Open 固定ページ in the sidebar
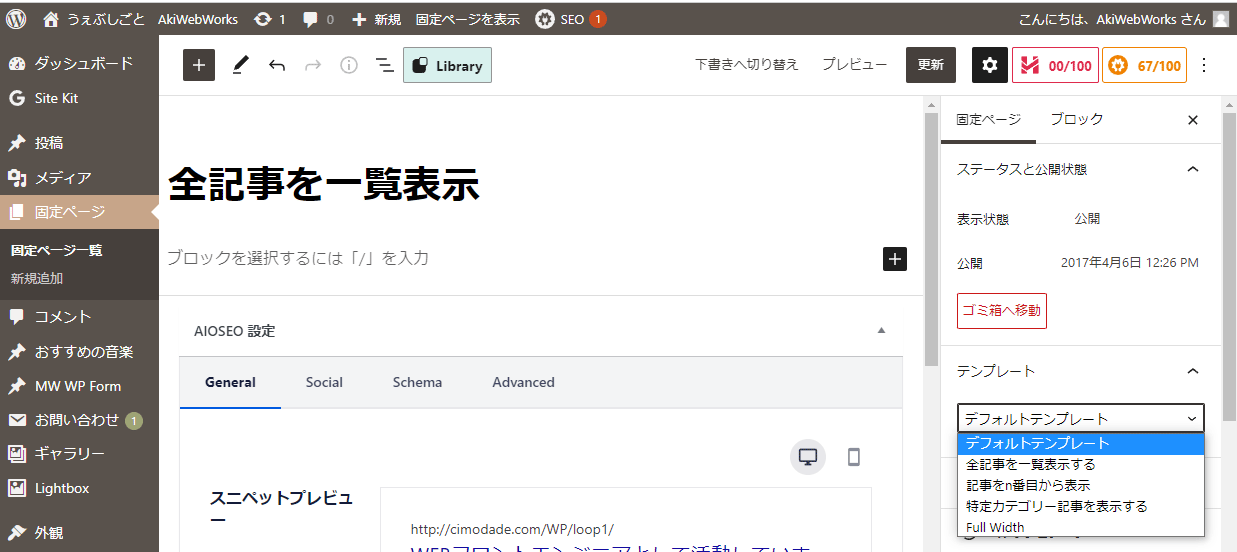1237x552 pixels. pos(79,212)
